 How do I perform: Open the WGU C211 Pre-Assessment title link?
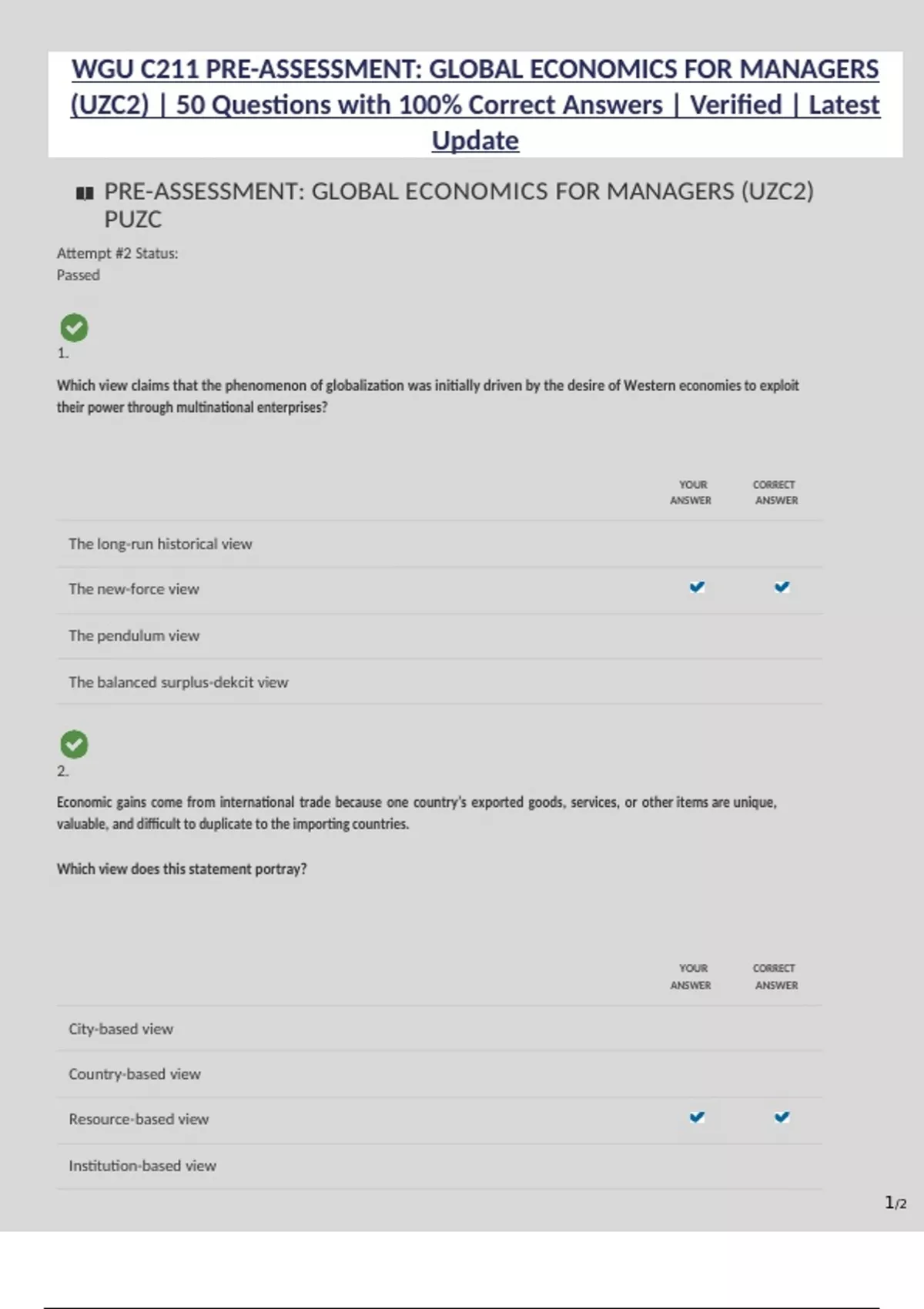[475, 105]
